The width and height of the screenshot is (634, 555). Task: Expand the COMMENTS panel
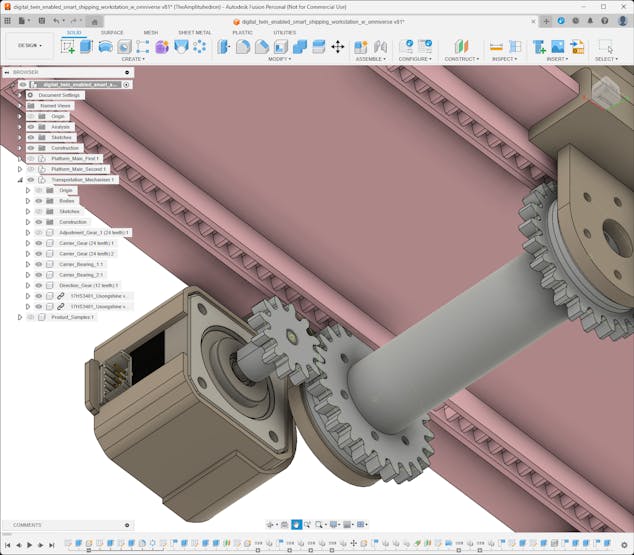[x=127, y=525]
